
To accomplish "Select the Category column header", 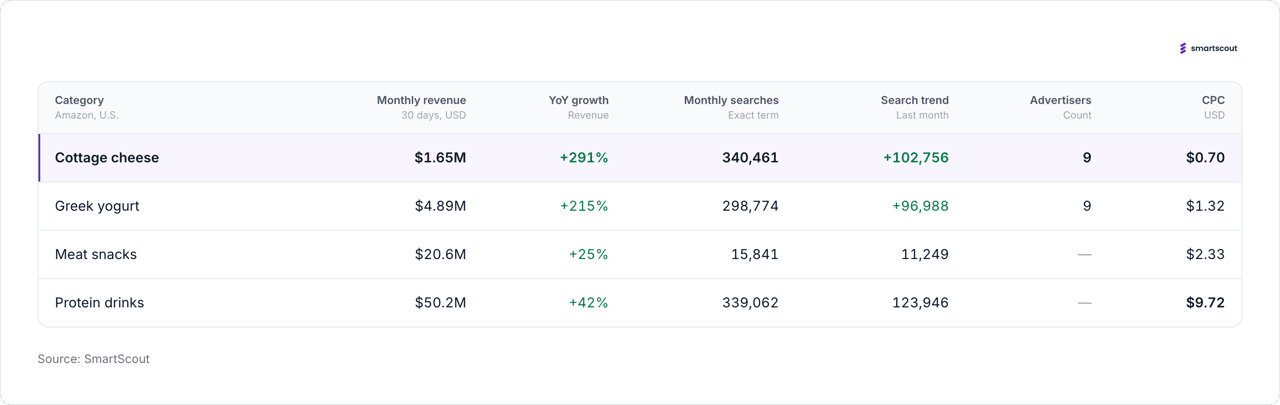I will coord(79,100).
